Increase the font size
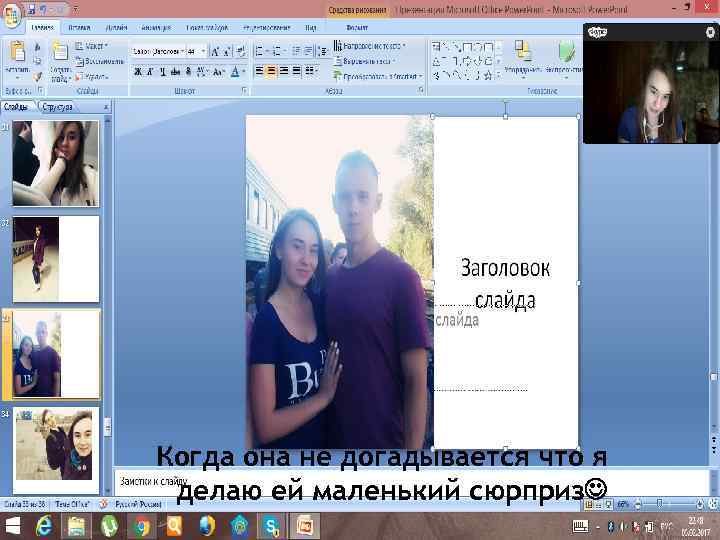This screenshot has height=540, width=720. click(x=215, y=51)
